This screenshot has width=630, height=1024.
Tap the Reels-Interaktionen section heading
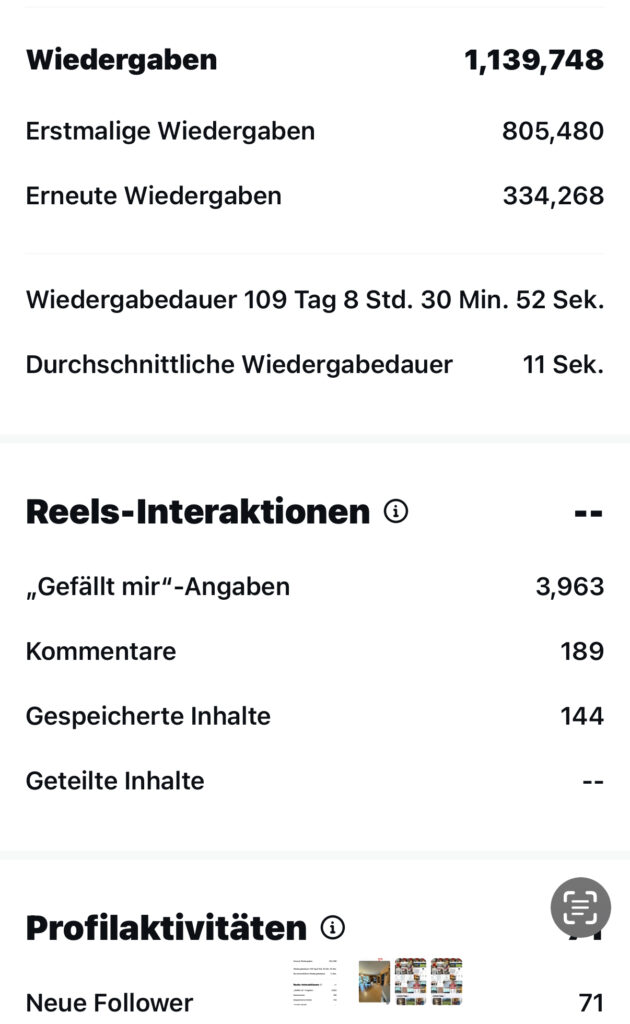click(197, 512)
